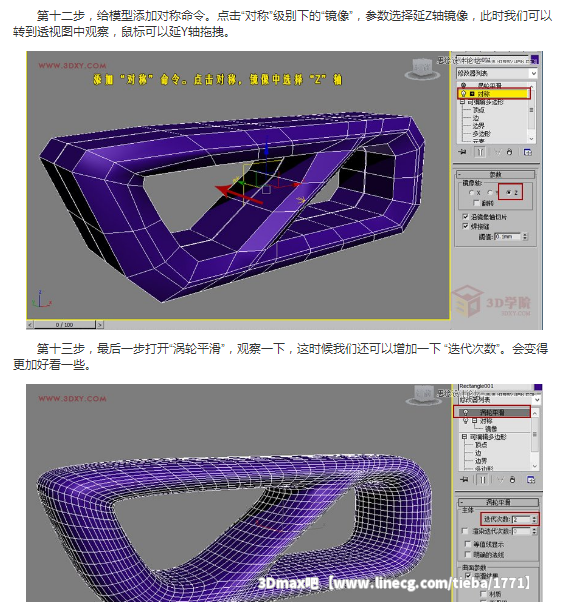Screen dimensions: 570x602
Task: Select 边 sub-object in step twelve stack
Action: (476, 118)
